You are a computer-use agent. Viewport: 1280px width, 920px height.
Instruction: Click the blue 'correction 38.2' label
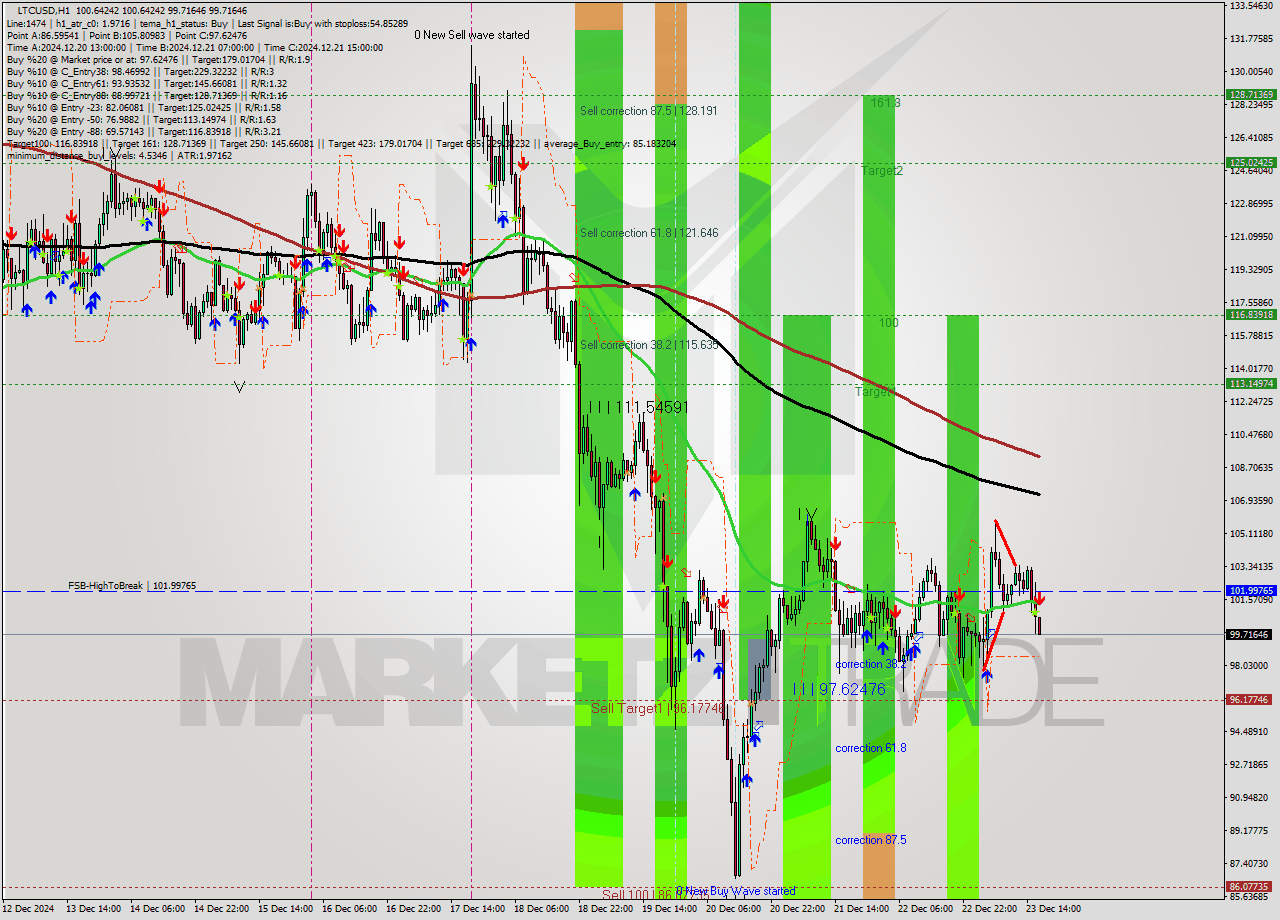[871, 664]
